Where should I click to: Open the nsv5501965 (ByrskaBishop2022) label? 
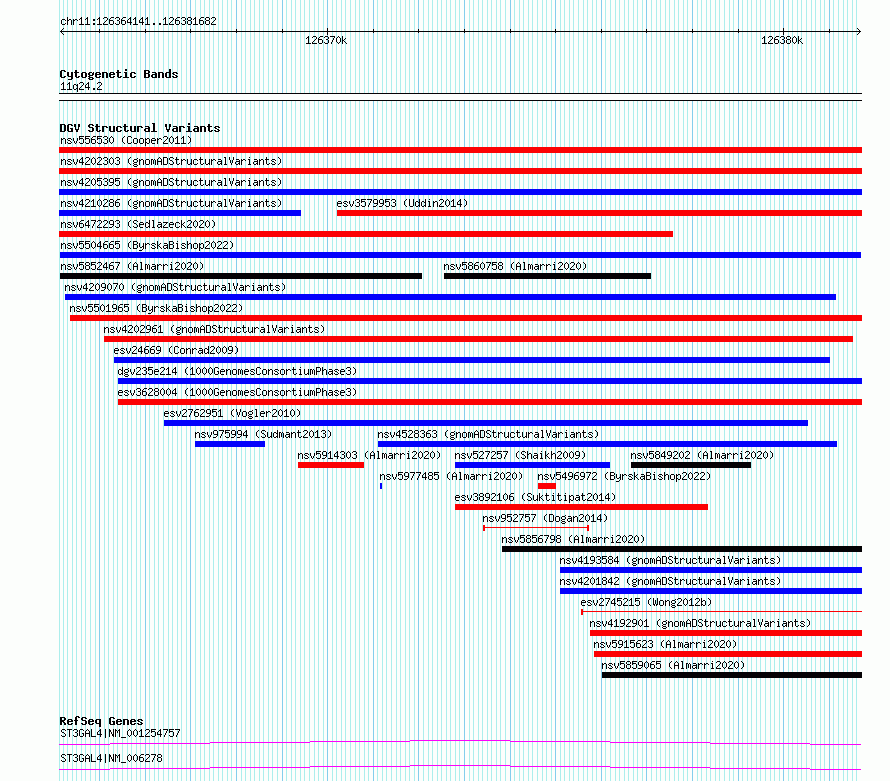[x=156, y=308]
